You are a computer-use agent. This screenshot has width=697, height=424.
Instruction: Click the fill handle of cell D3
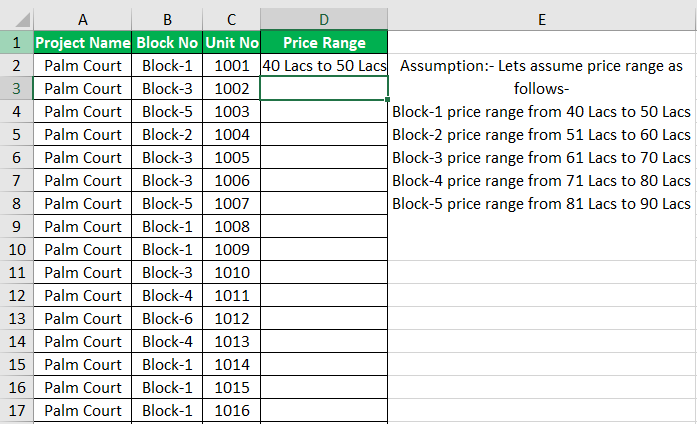[388, 100]
